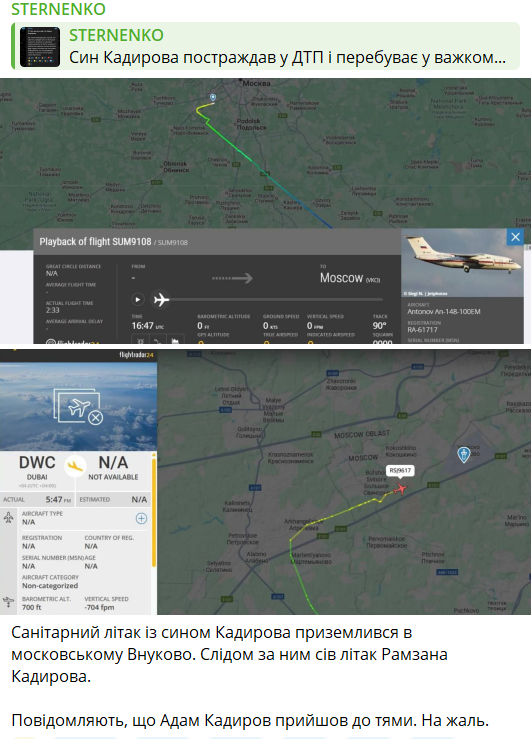The image size is (531, 739).
Task: Select the DWC Dubai origin airport
Action: [37, 468]
